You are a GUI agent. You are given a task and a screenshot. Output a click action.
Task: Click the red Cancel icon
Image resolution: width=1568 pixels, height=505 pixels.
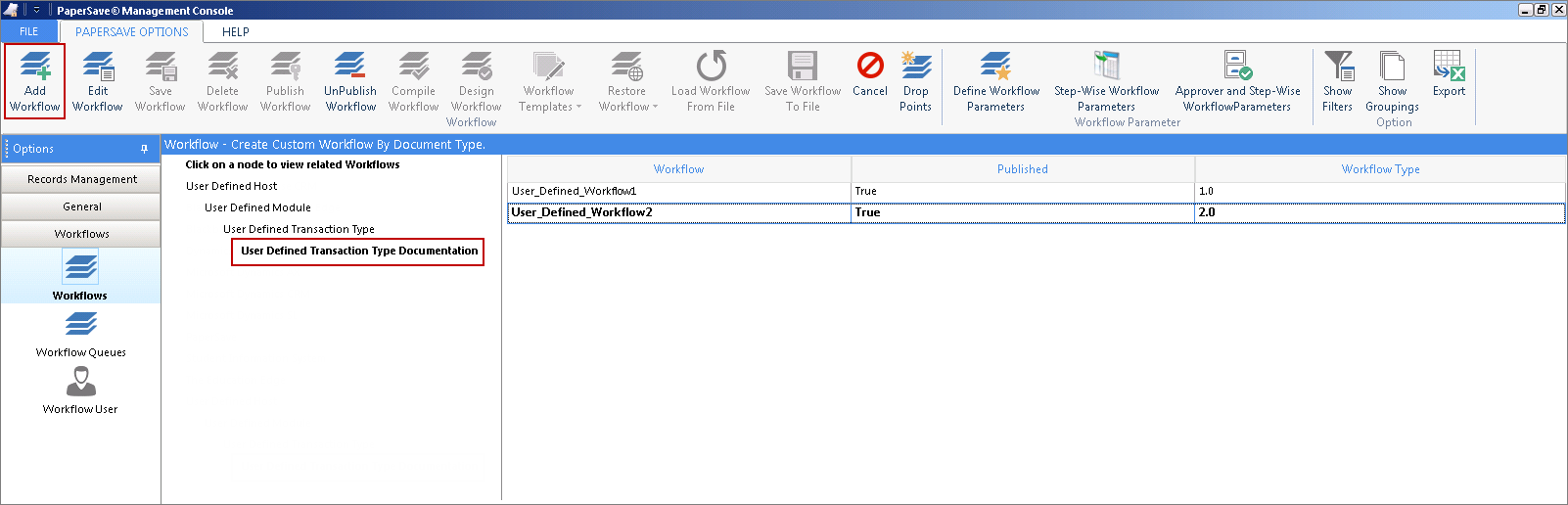pyautogui.click(x=870, y=74)
